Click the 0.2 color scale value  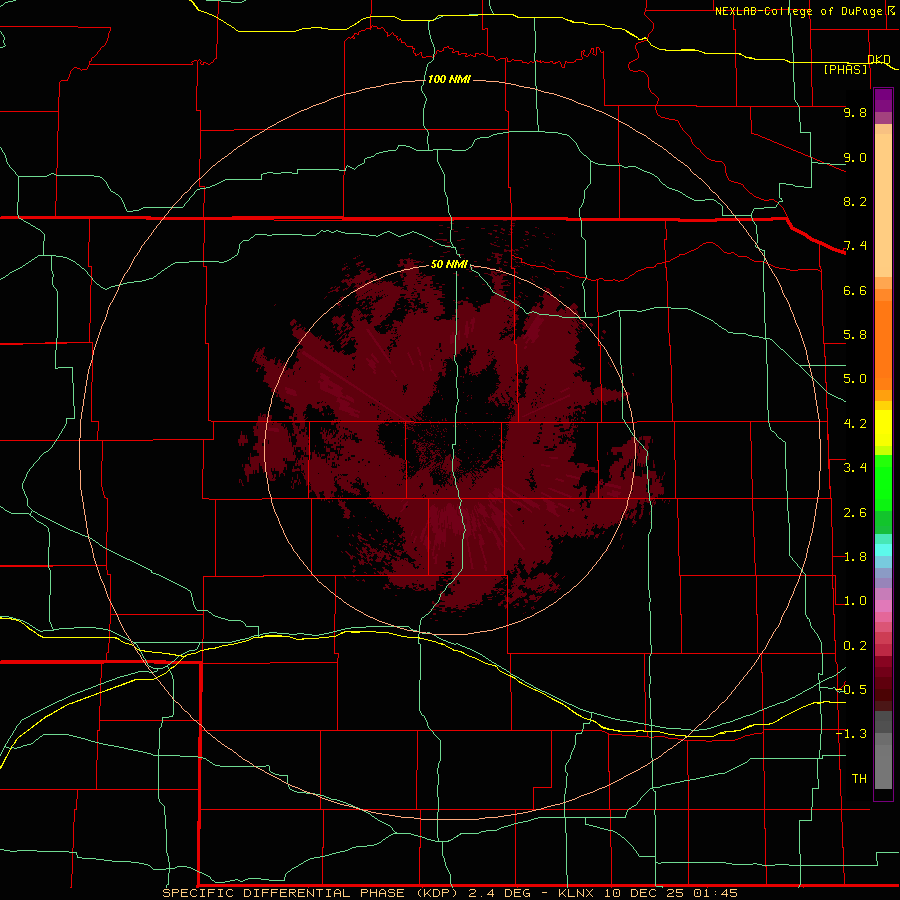(x=855, y=646)
